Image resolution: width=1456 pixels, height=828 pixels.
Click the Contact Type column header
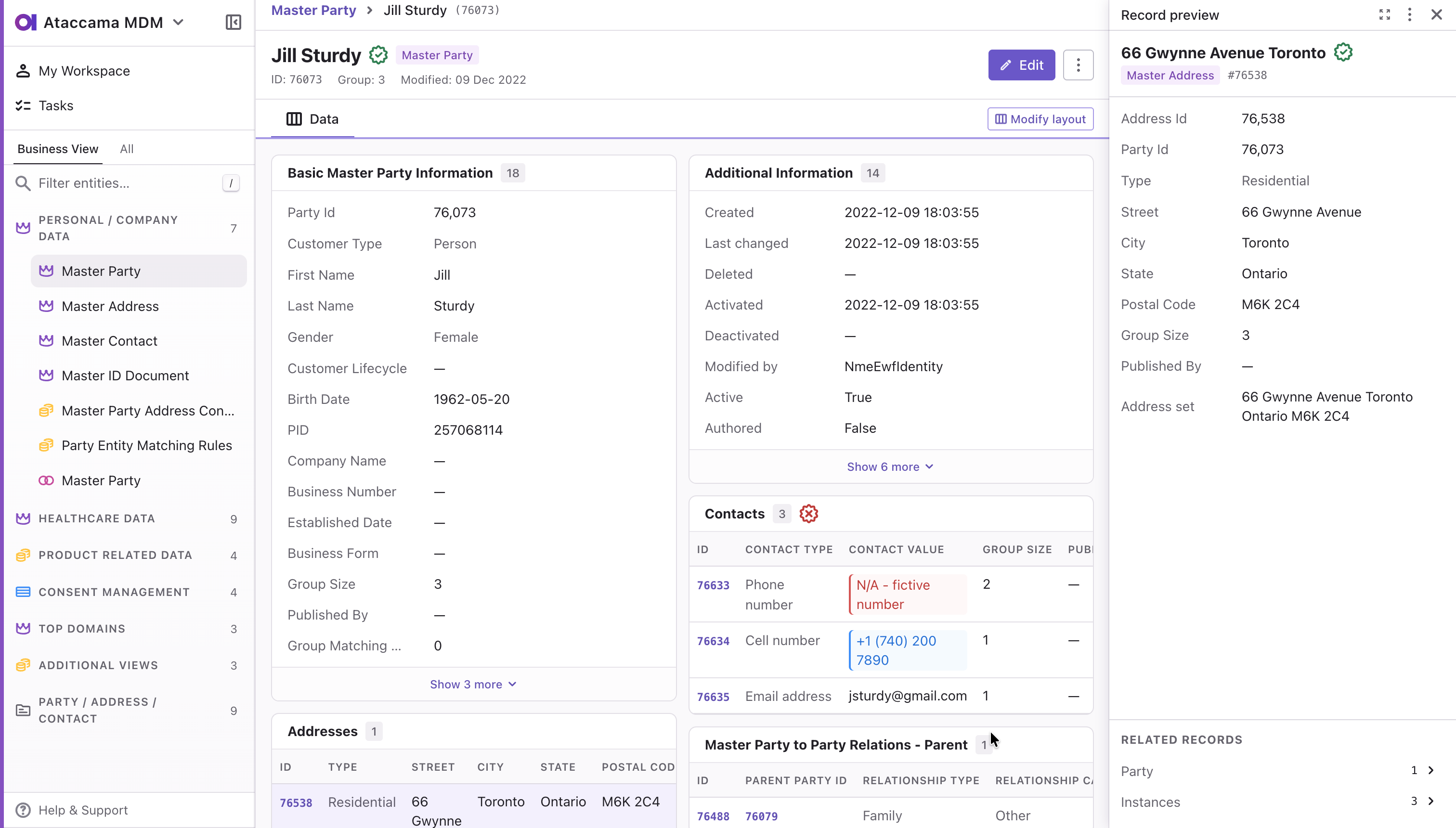(x=789, y=549)
